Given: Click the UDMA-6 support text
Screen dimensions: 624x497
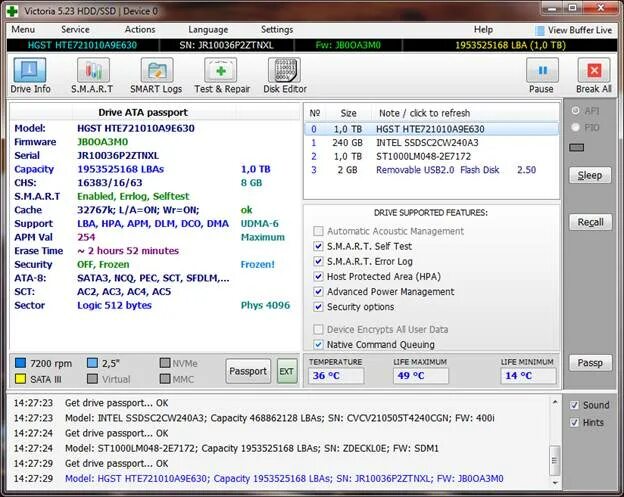Looking at the screenshot, I should (259, 224).
